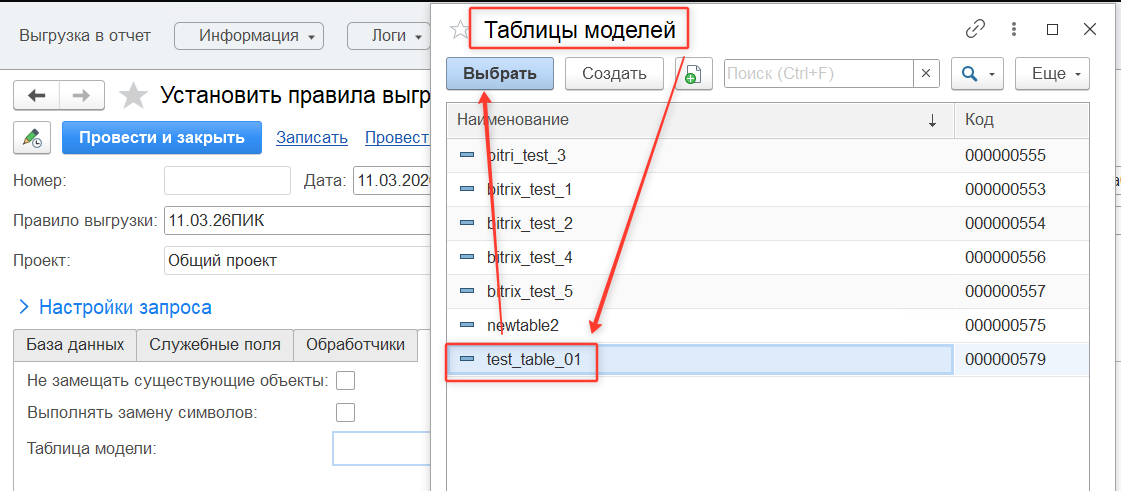Click the Записать link

point(312,138)
